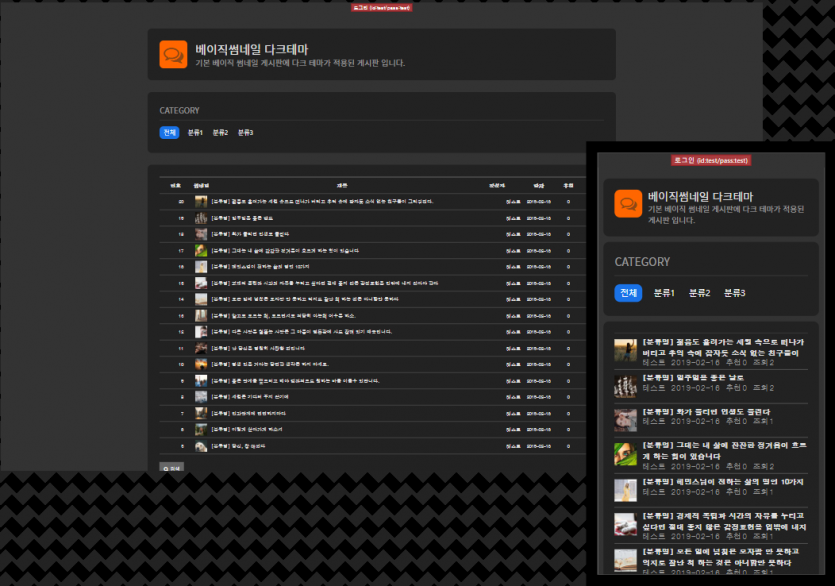Select 분류1 category in desktop view

[195, 133]
